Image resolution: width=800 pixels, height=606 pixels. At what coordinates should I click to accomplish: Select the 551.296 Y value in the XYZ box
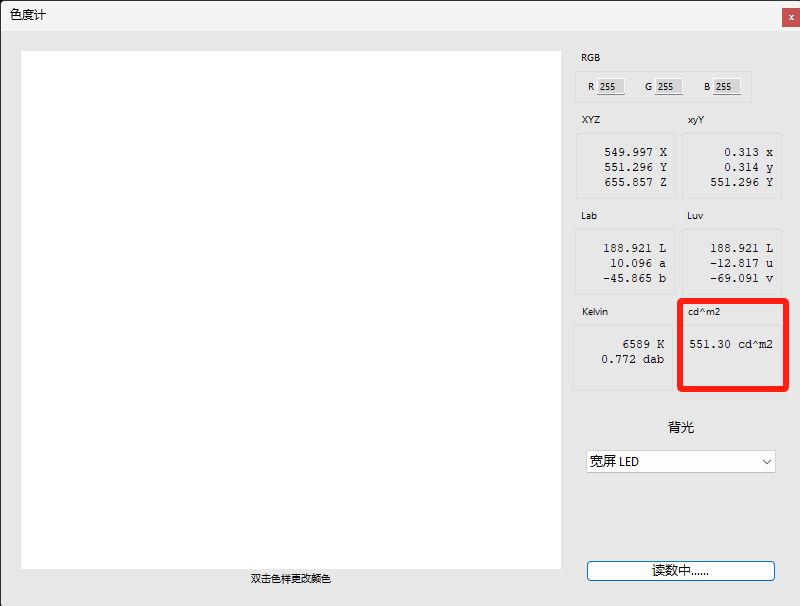click(x=635, y=167)
